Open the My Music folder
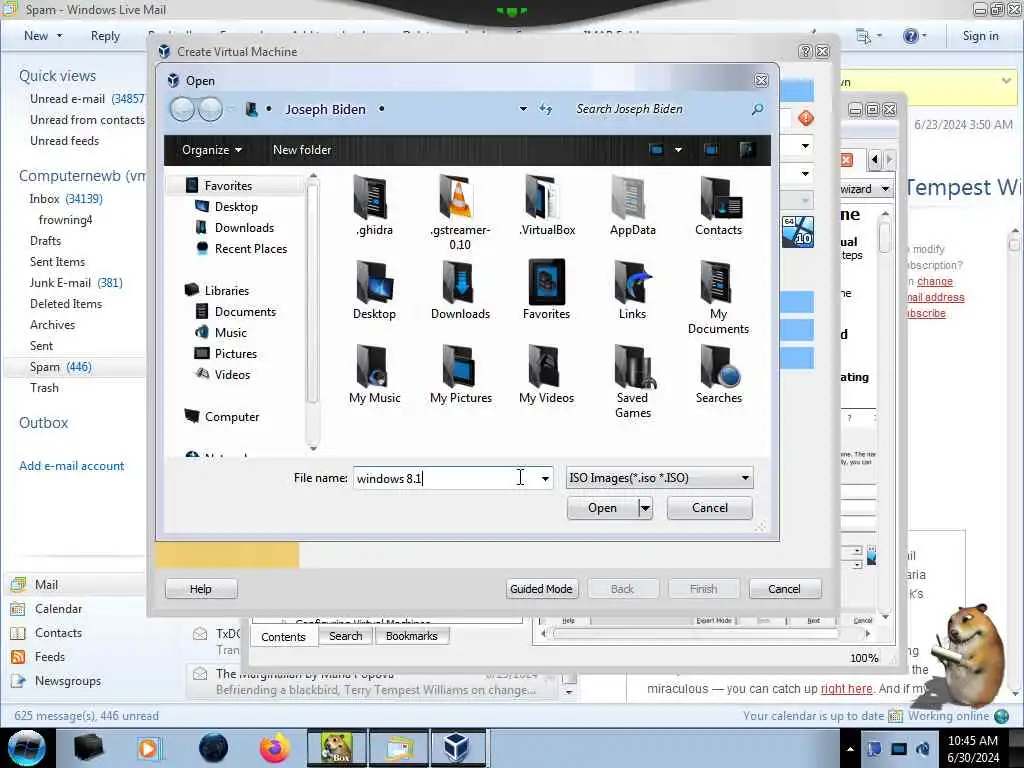1024x768 pixels. (x=374, y=374)
